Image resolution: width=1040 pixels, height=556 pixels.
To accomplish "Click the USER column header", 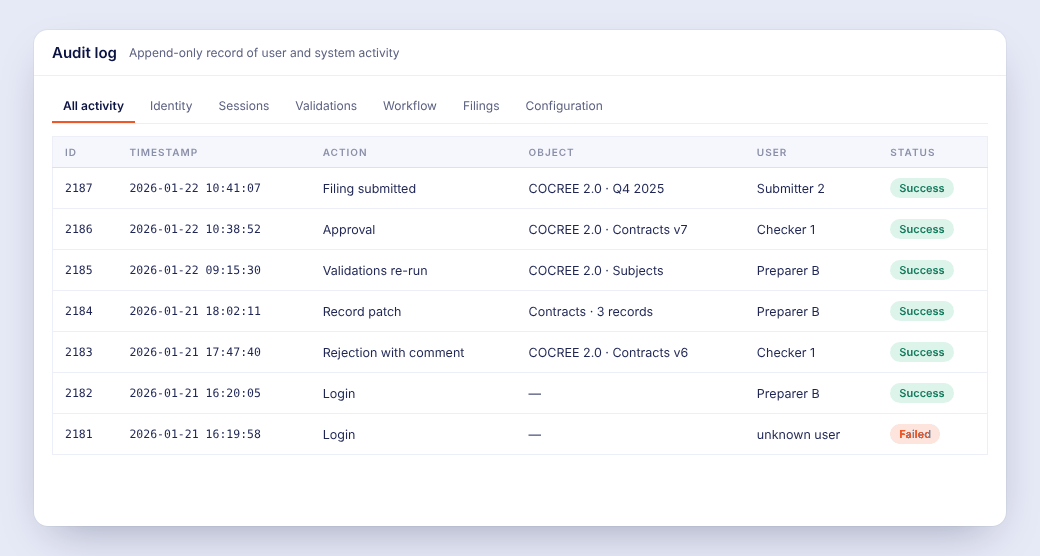I will click(771, 153).
